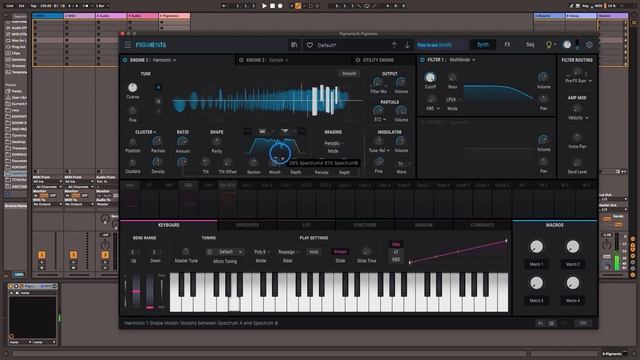The width and height of the screenshot is (640, 360).
Task: Toggle Engine 2 power button
Action: click(241, 60)
